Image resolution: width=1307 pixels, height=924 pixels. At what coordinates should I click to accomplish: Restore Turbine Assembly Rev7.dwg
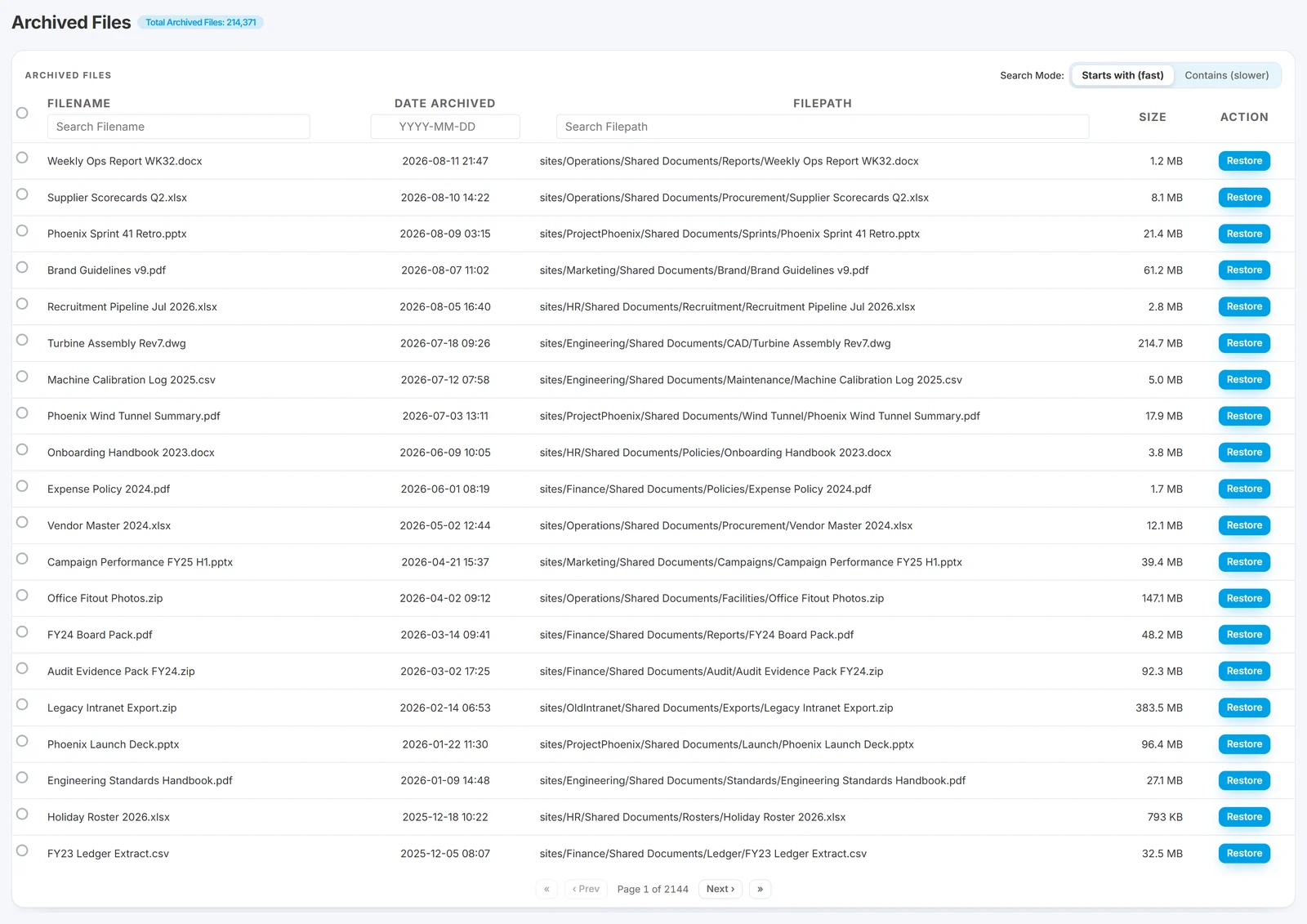[1244, 343]
